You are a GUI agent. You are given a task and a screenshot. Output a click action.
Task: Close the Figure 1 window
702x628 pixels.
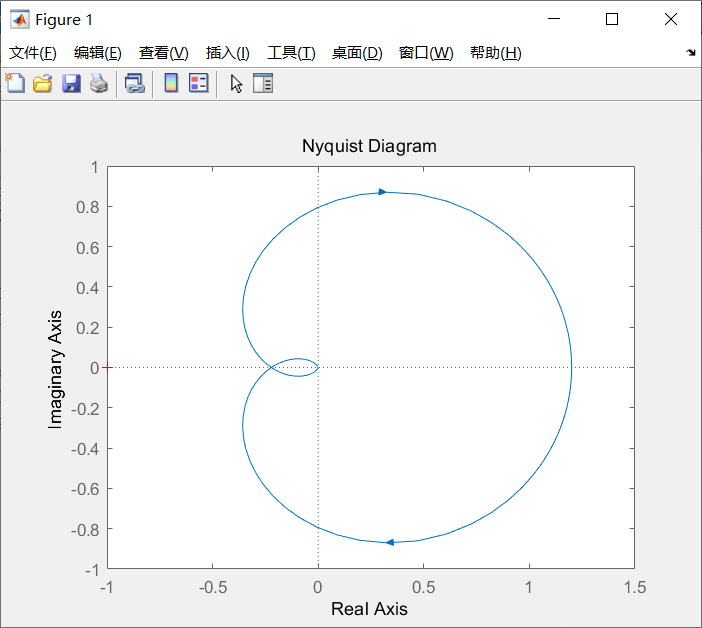click(671, 19)
